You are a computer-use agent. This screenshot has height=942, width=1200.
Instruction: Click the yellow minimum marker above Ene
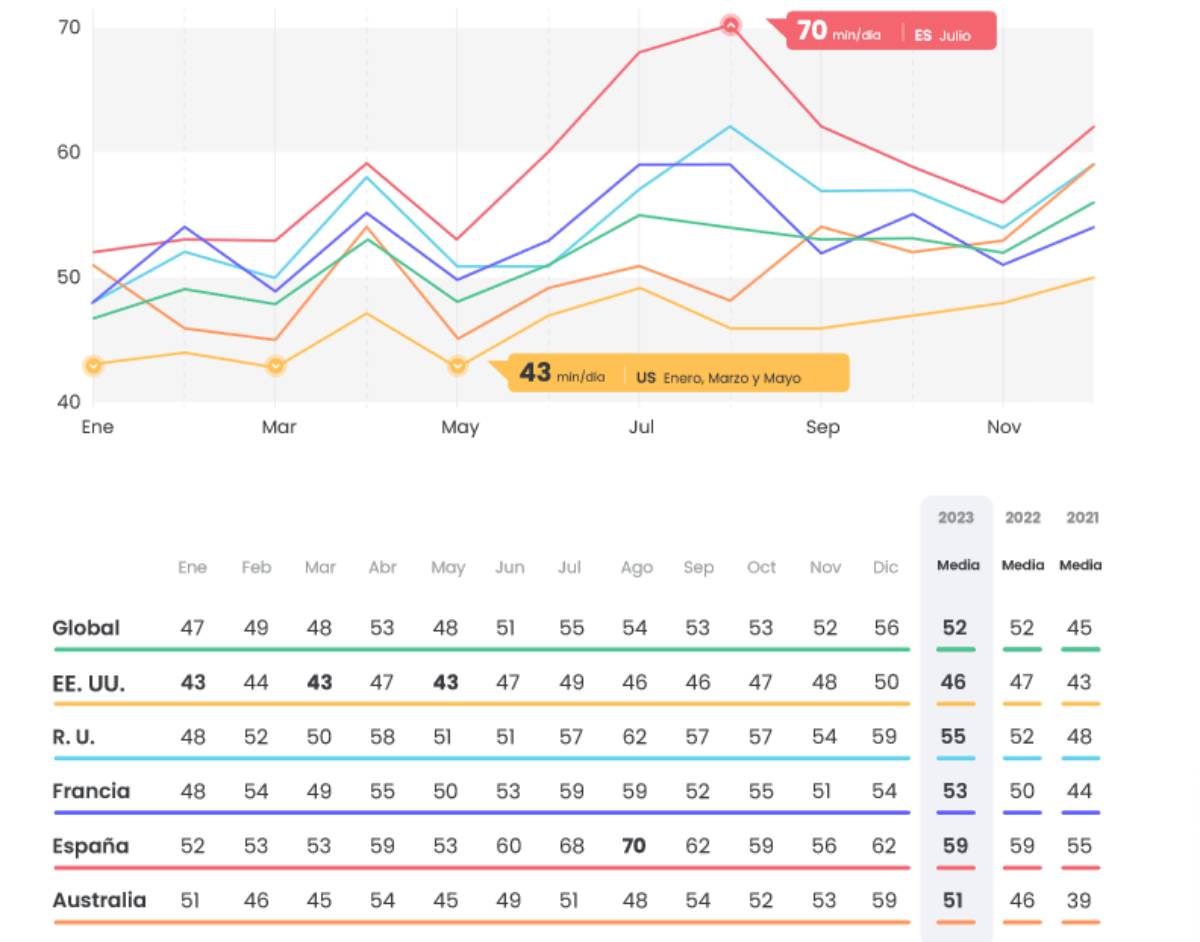point(93,366)
